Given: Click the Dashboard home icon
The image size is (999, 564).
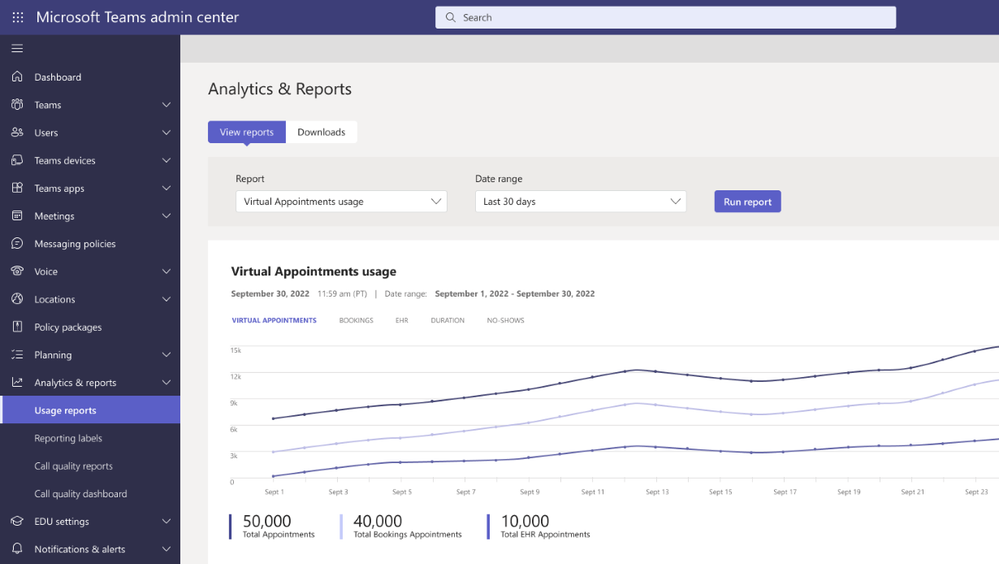Looking at the screenshot, I should (17, 76).
